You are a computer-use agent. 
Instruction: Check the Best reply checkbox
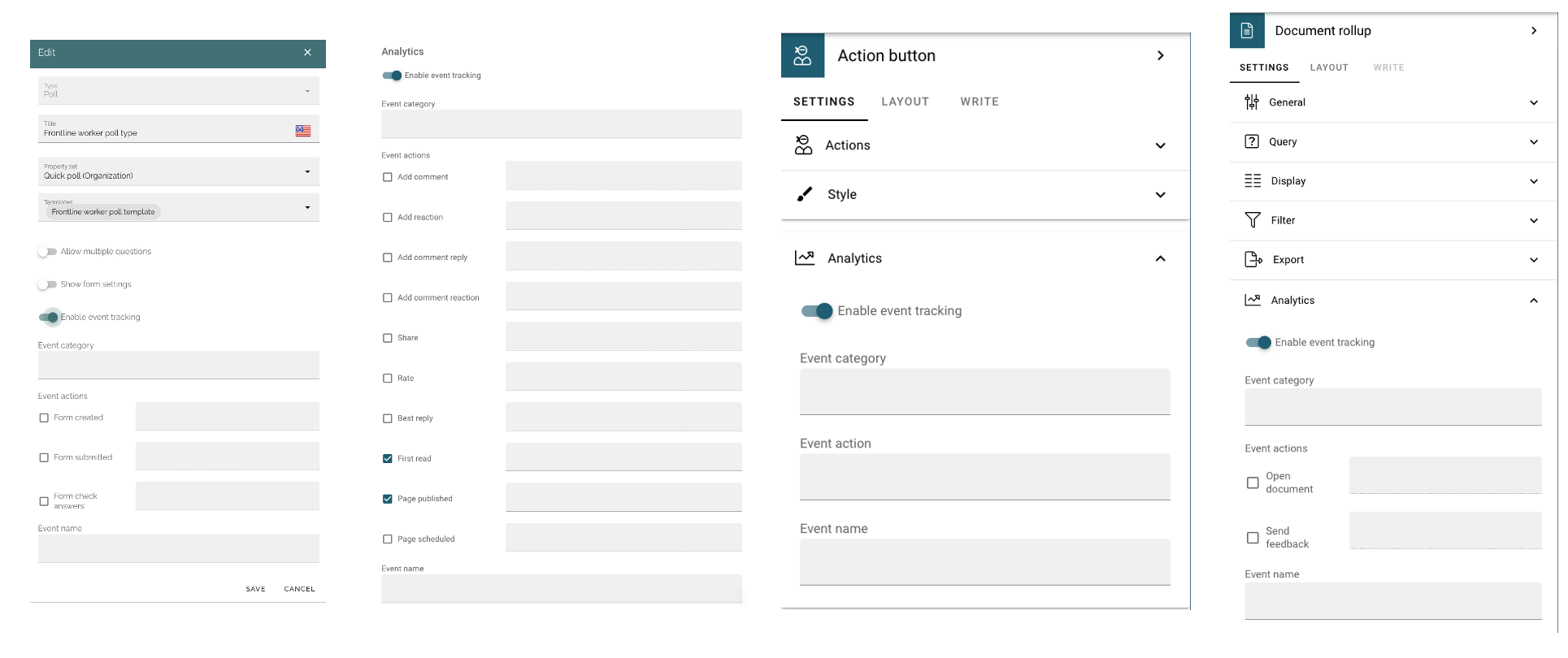388,418
